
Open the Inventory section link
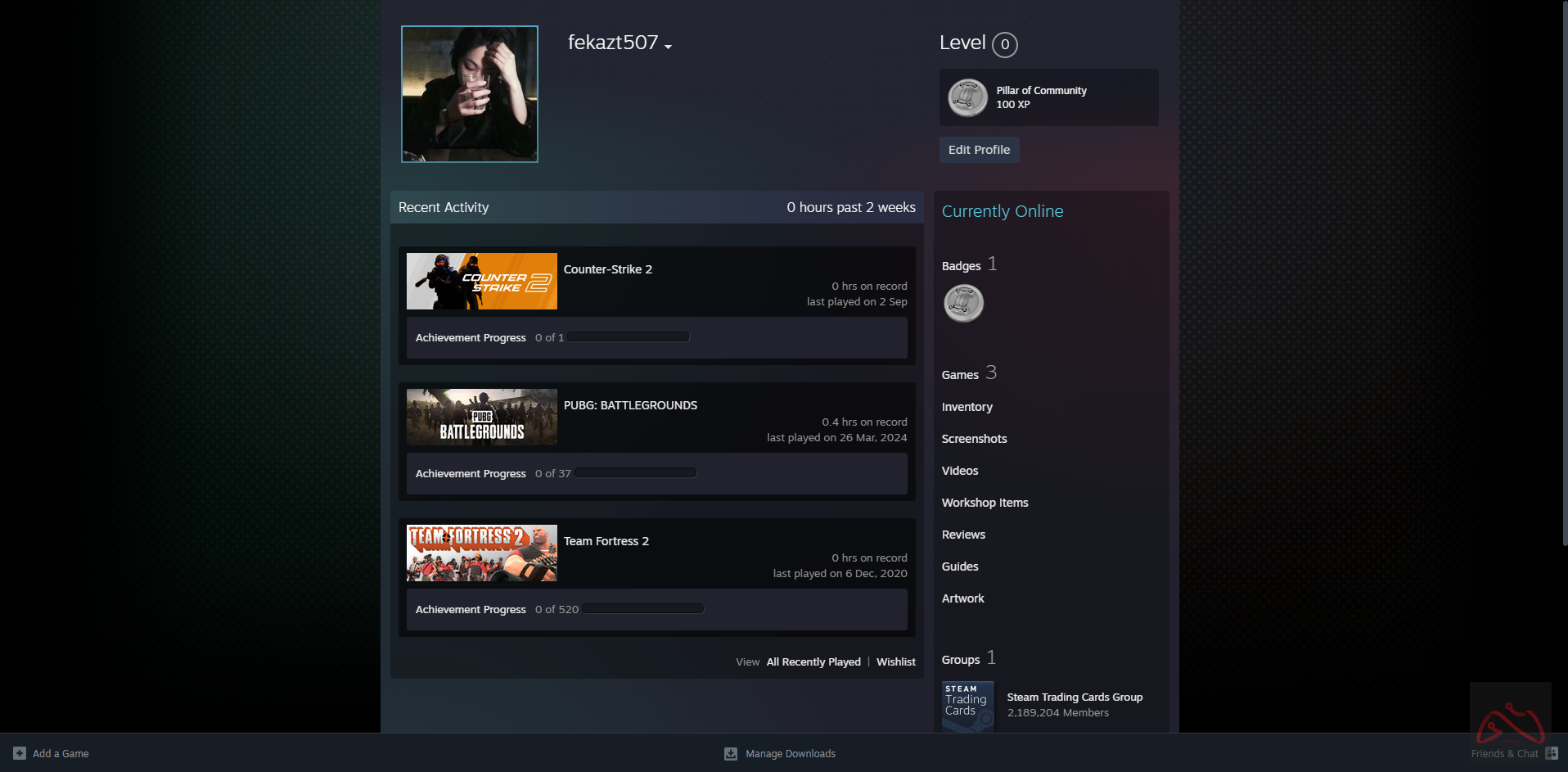(x=966, y=407)
